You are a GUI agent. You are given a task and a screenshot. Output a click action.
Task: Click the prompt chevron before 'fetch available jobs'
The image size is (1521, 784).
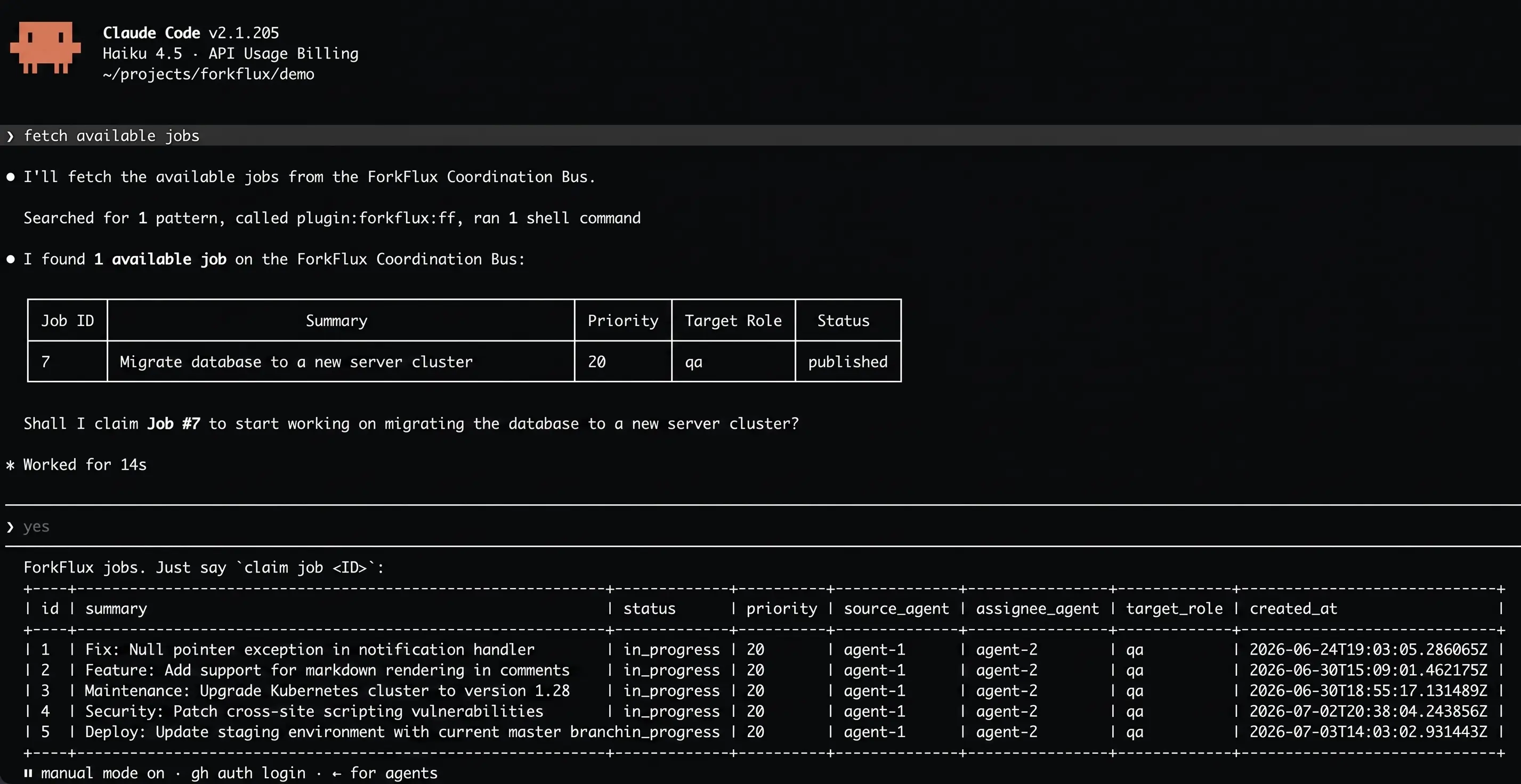pos(10,136)
